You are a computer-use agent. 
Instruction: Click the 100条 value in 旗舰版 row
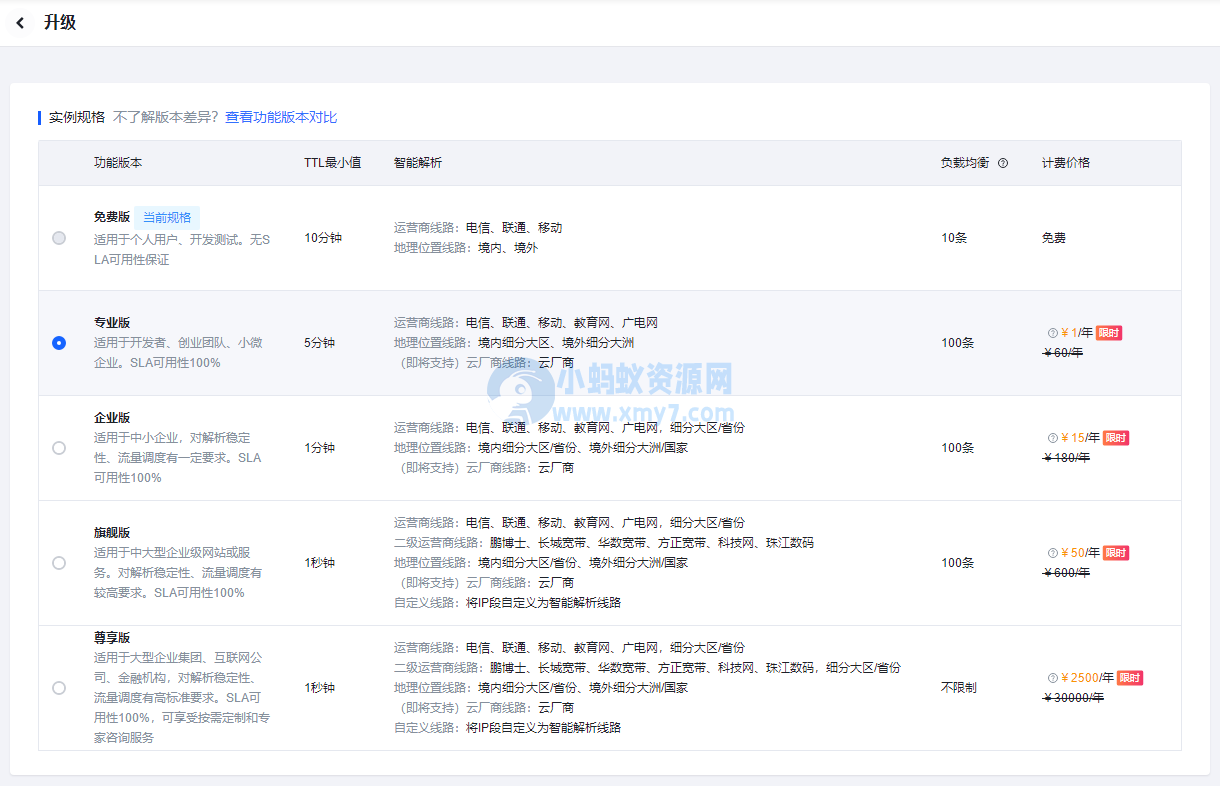click(x=958, y=563)
